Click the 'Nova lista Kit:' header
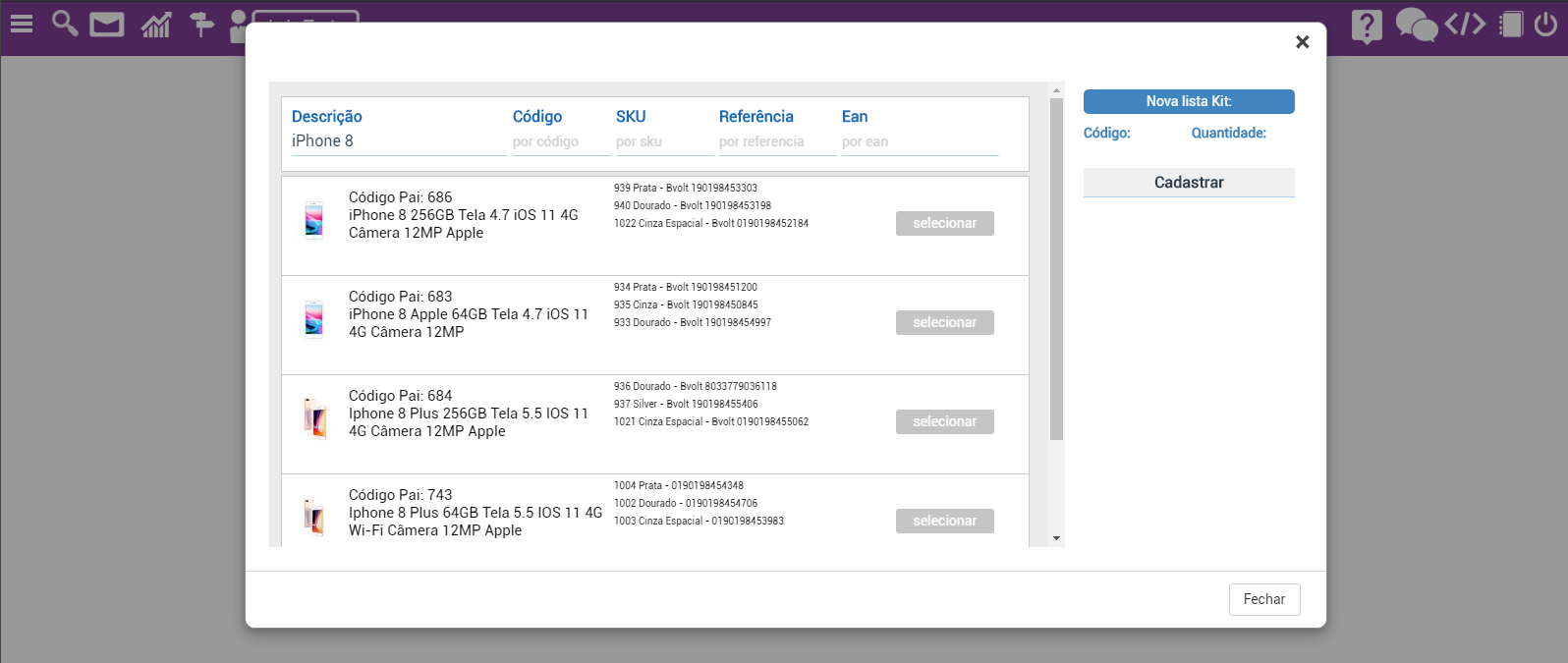This screenshot has width=1568, height=663. (1189, 101)
